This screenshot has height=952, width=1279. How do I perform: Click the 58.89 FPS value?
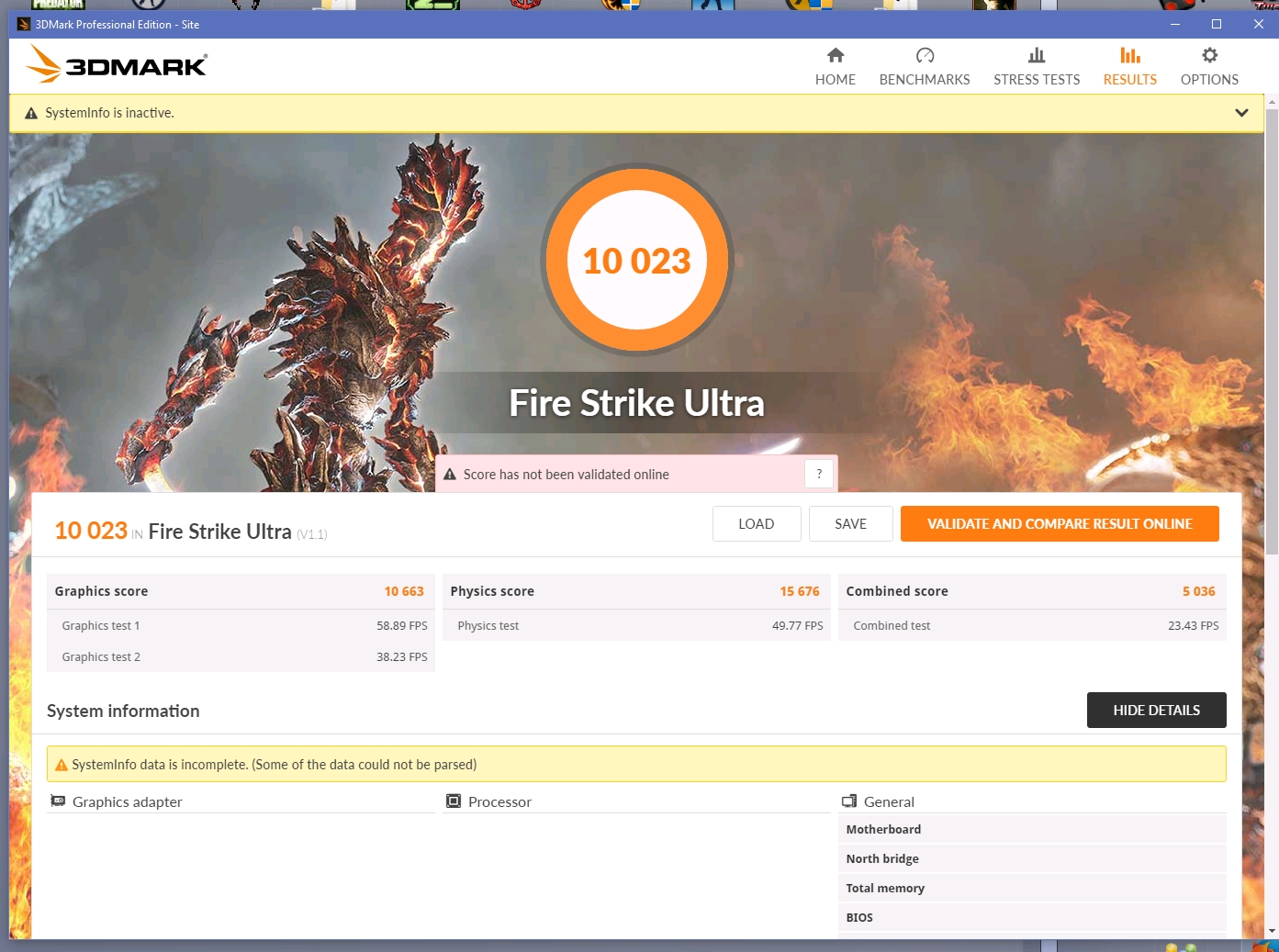(x=402, y=625)
